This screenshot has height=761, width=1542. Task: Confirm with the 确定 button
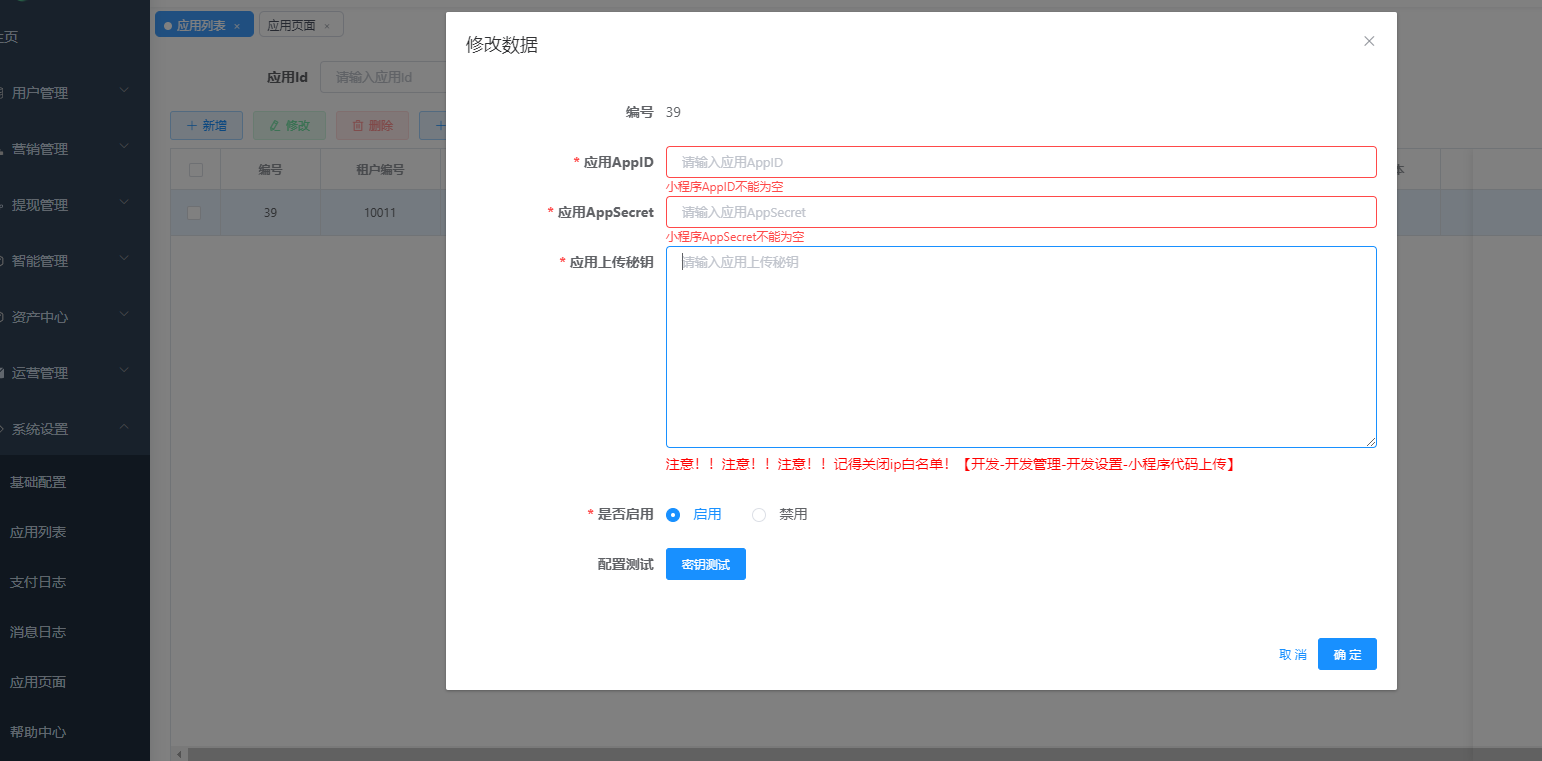click(1347, 654)
